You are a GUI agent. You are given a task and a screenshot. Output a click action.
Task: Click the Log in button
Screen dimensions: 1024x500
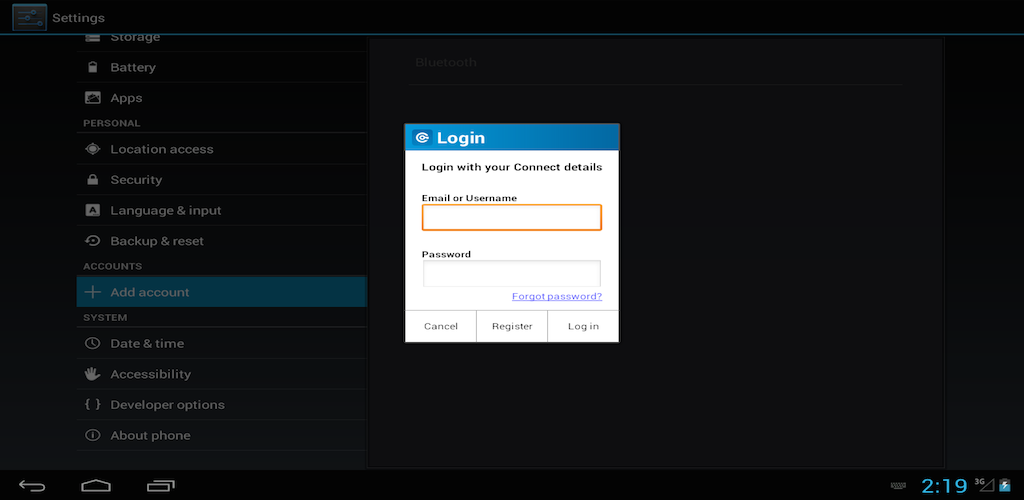point(583,326)
